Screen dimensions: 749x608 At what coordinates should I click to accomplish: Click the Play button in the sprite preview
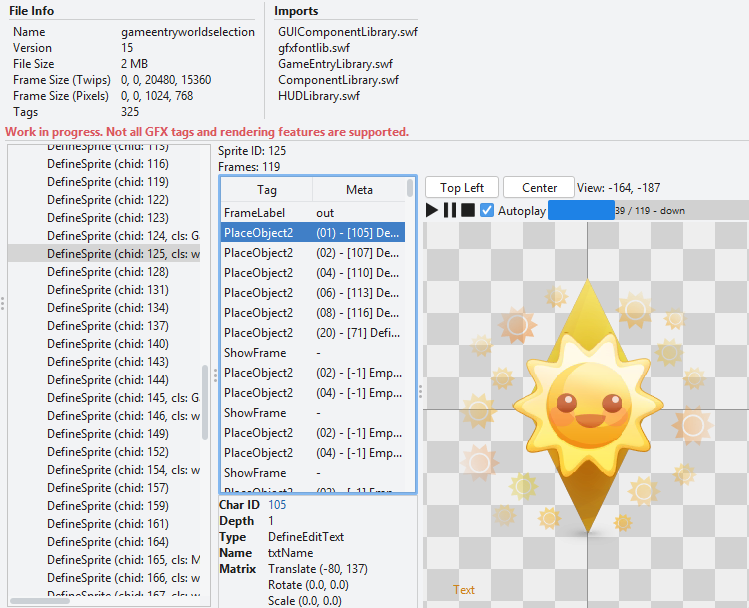(432, 210)
